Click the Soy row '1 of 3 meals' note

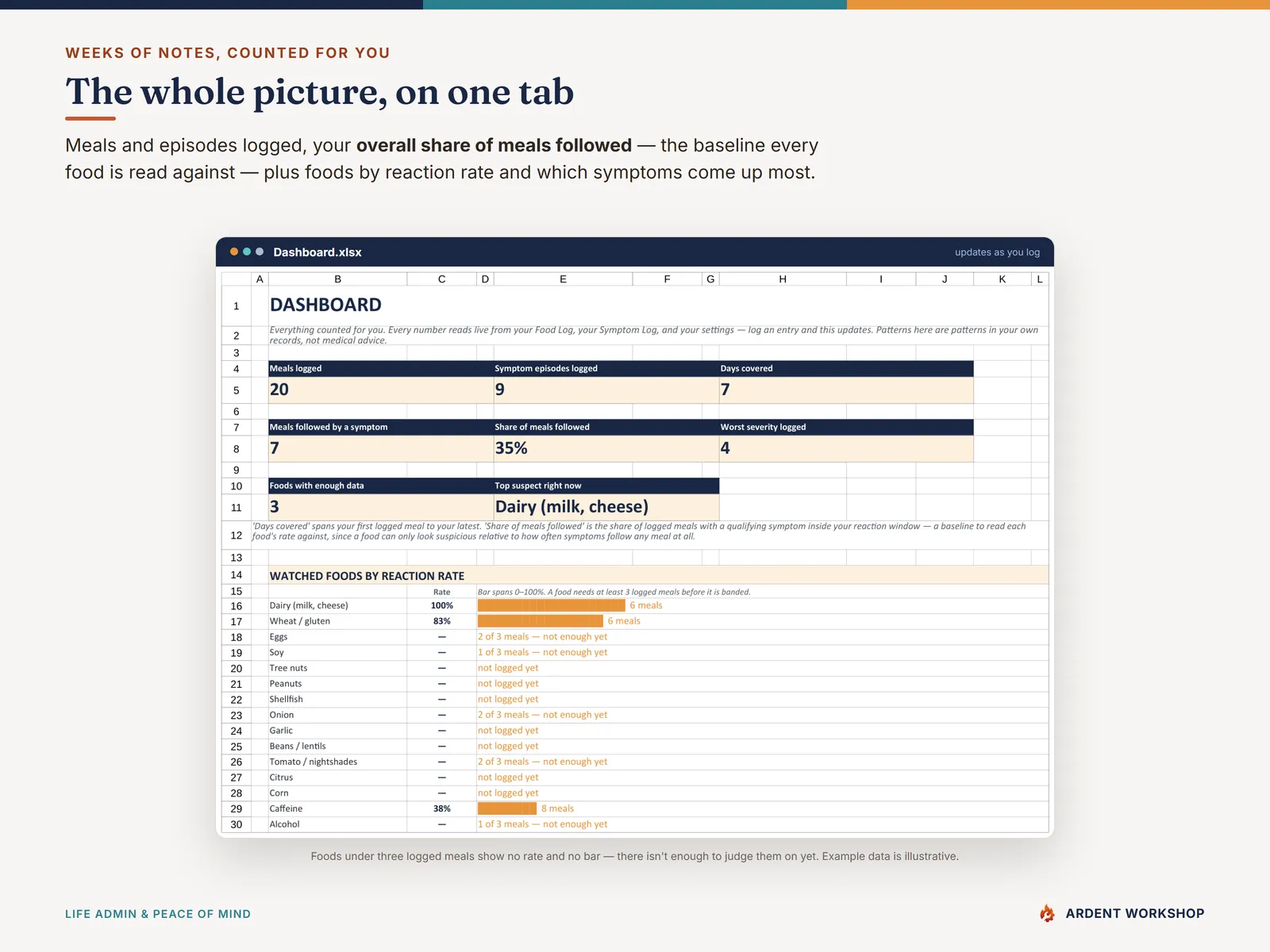pos(542,653)
